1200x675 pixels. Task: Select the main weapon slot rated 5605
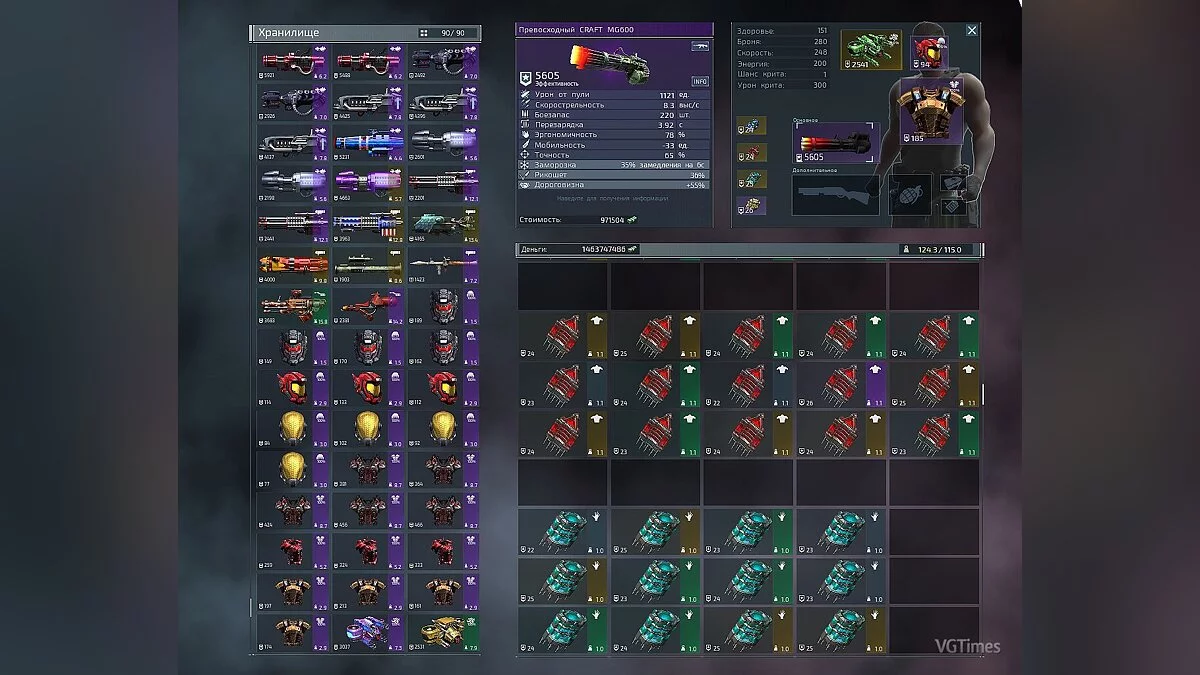pyautogui.click(x=835, y=142)
